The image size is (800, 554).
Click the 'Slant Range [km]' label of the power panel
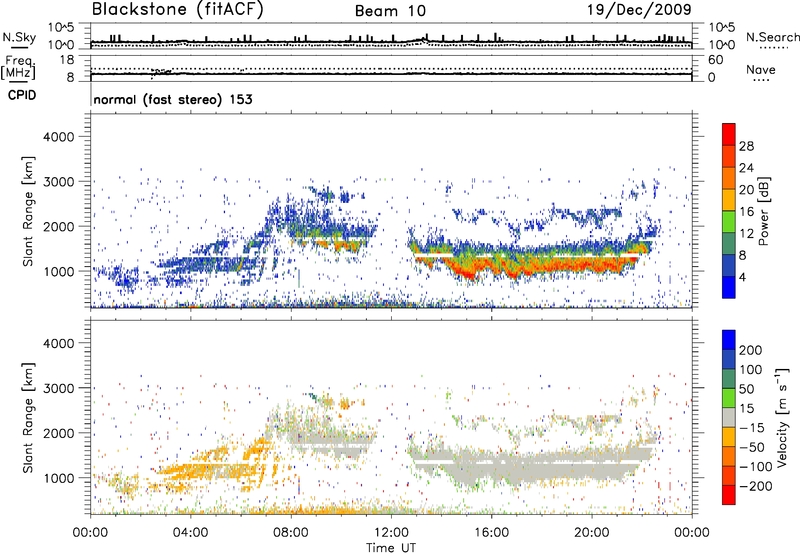(x=28, y=212)
